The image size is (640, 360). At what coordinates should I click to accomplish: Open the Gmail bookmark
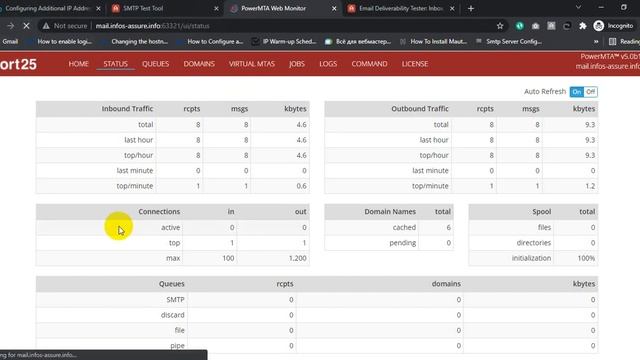pos(10,41)
